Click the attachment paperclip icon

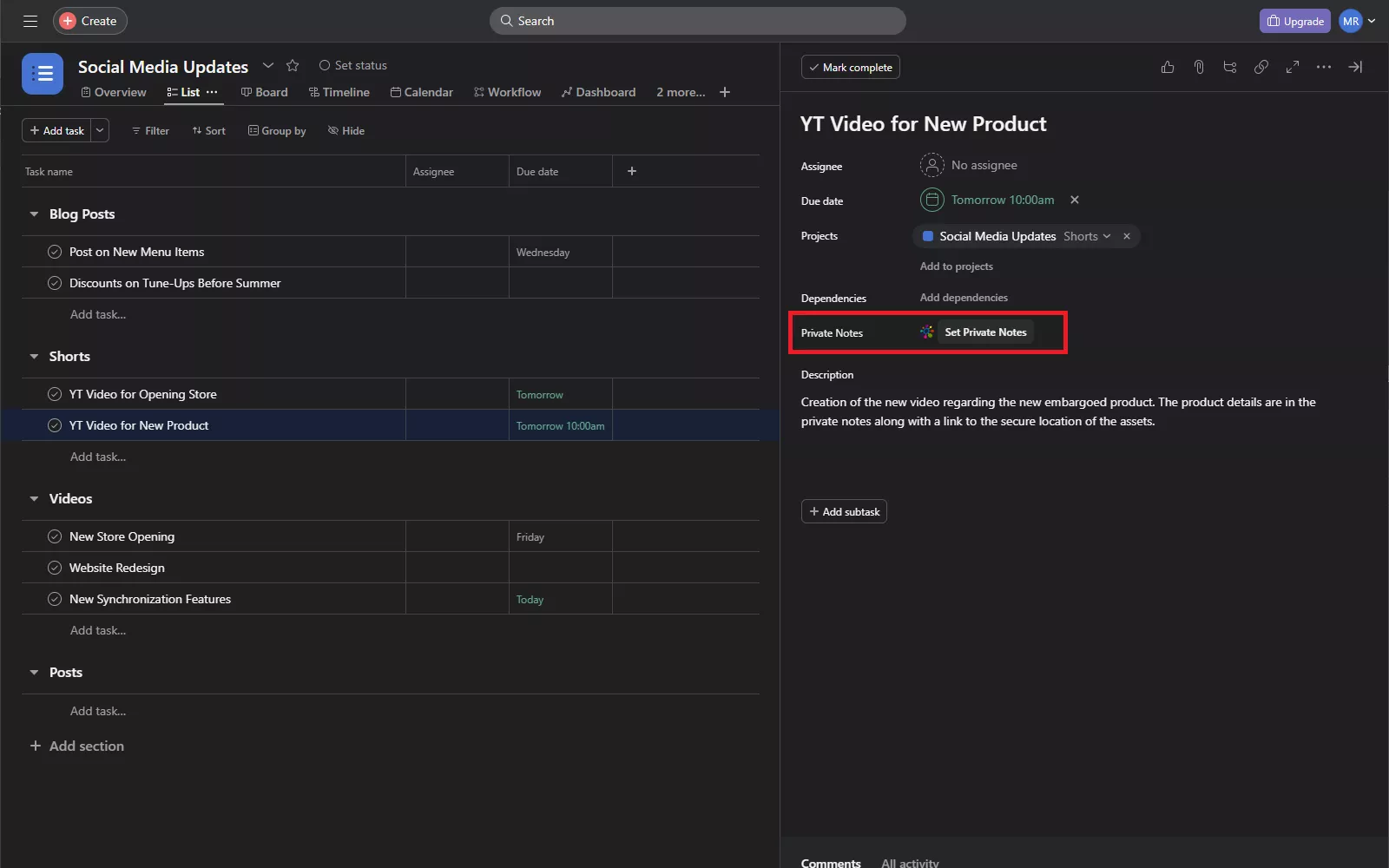[1199, 67]
